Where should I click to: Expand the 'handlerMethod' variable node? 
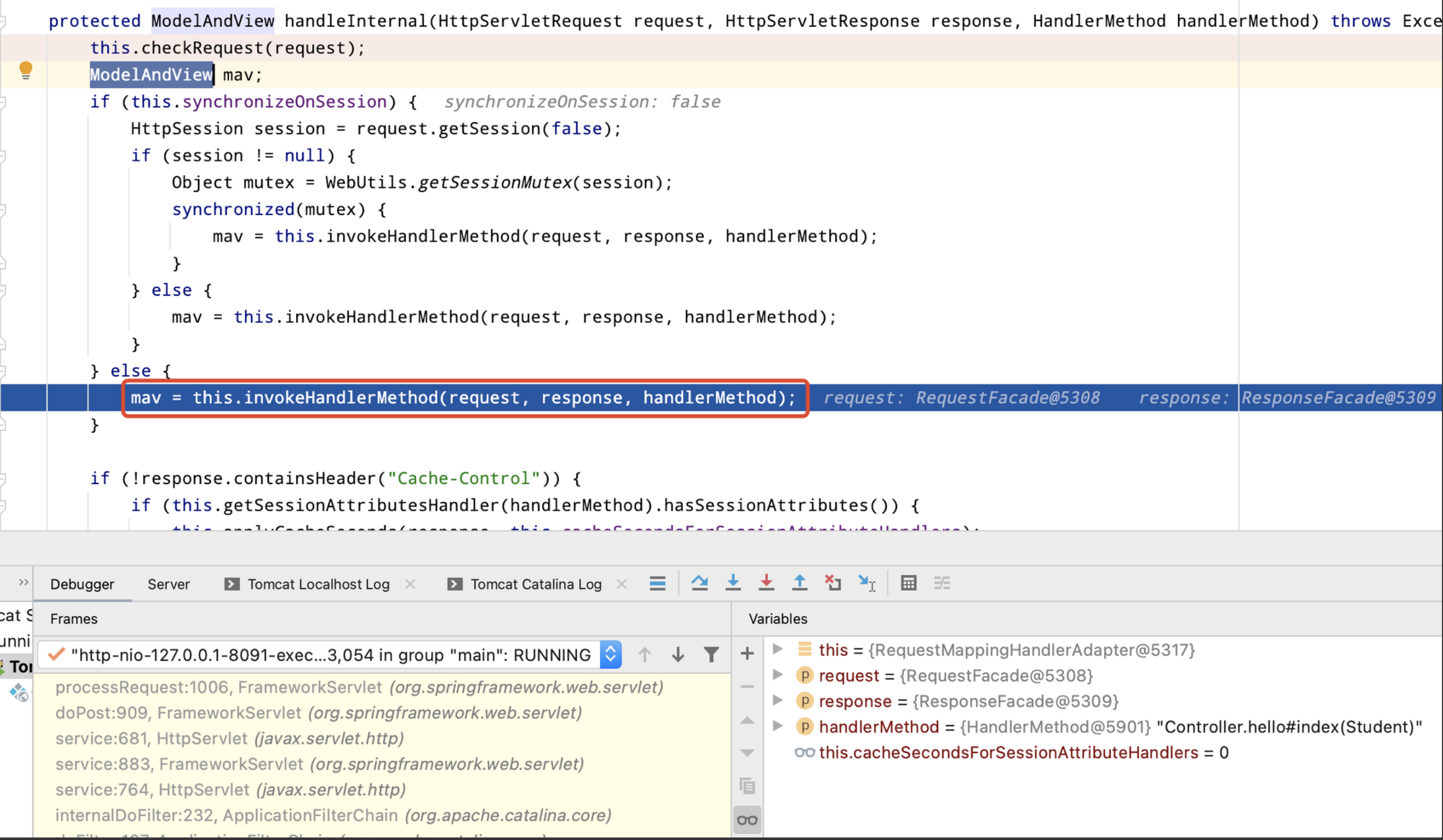[778, 726]
